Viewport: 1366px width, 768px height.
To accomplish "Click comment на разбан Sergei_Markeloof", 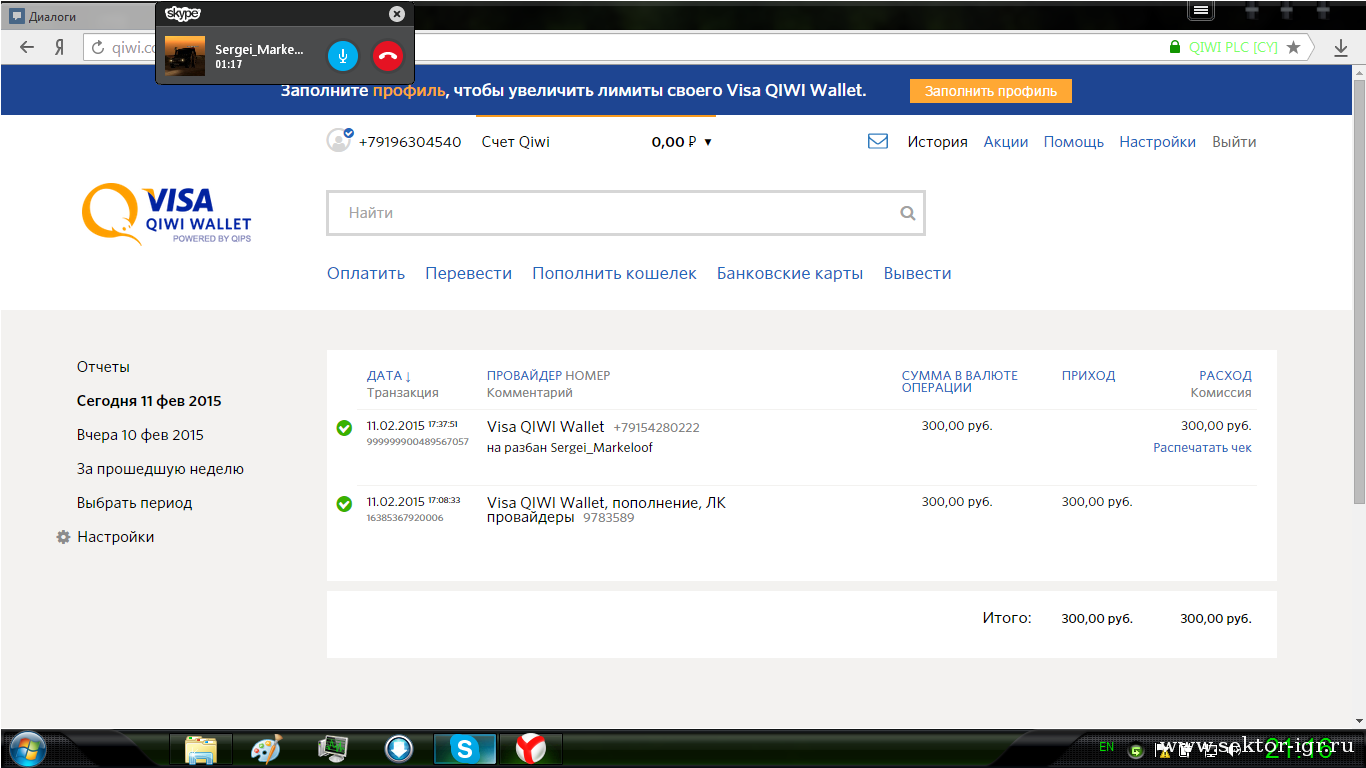I will [x=570, y=448].
